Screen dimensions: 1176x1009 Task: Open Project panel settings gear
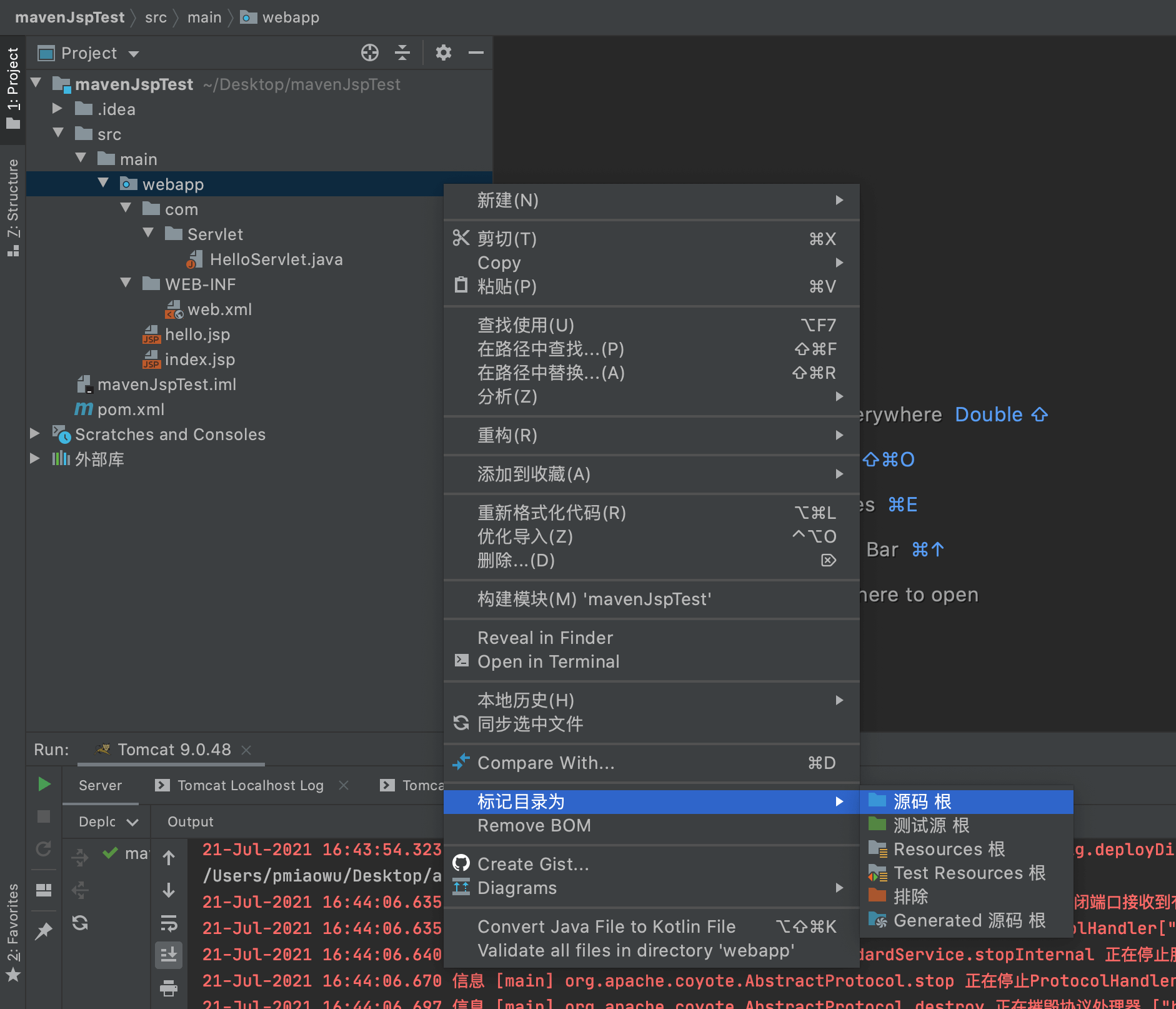(443, 53)
